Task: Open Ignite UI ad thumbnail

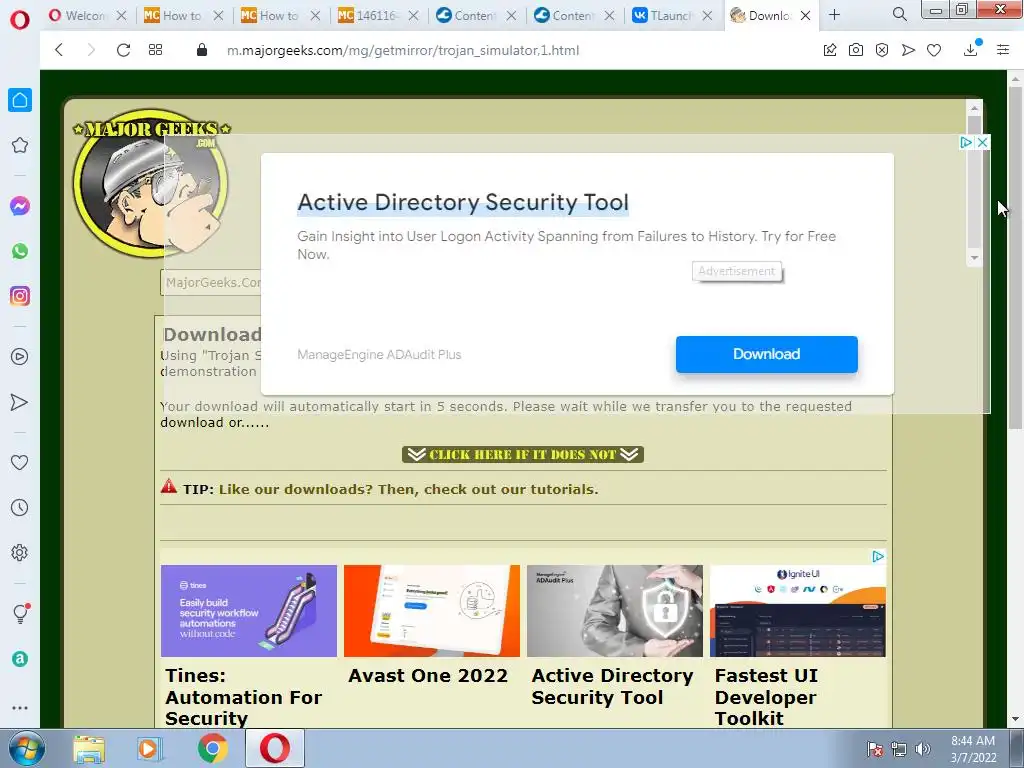Action: 798,611
